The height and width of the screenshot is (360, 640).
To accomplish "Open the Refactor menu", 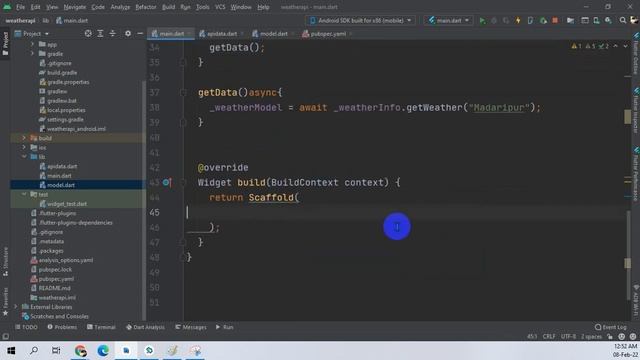I will (x=146, y=7).
